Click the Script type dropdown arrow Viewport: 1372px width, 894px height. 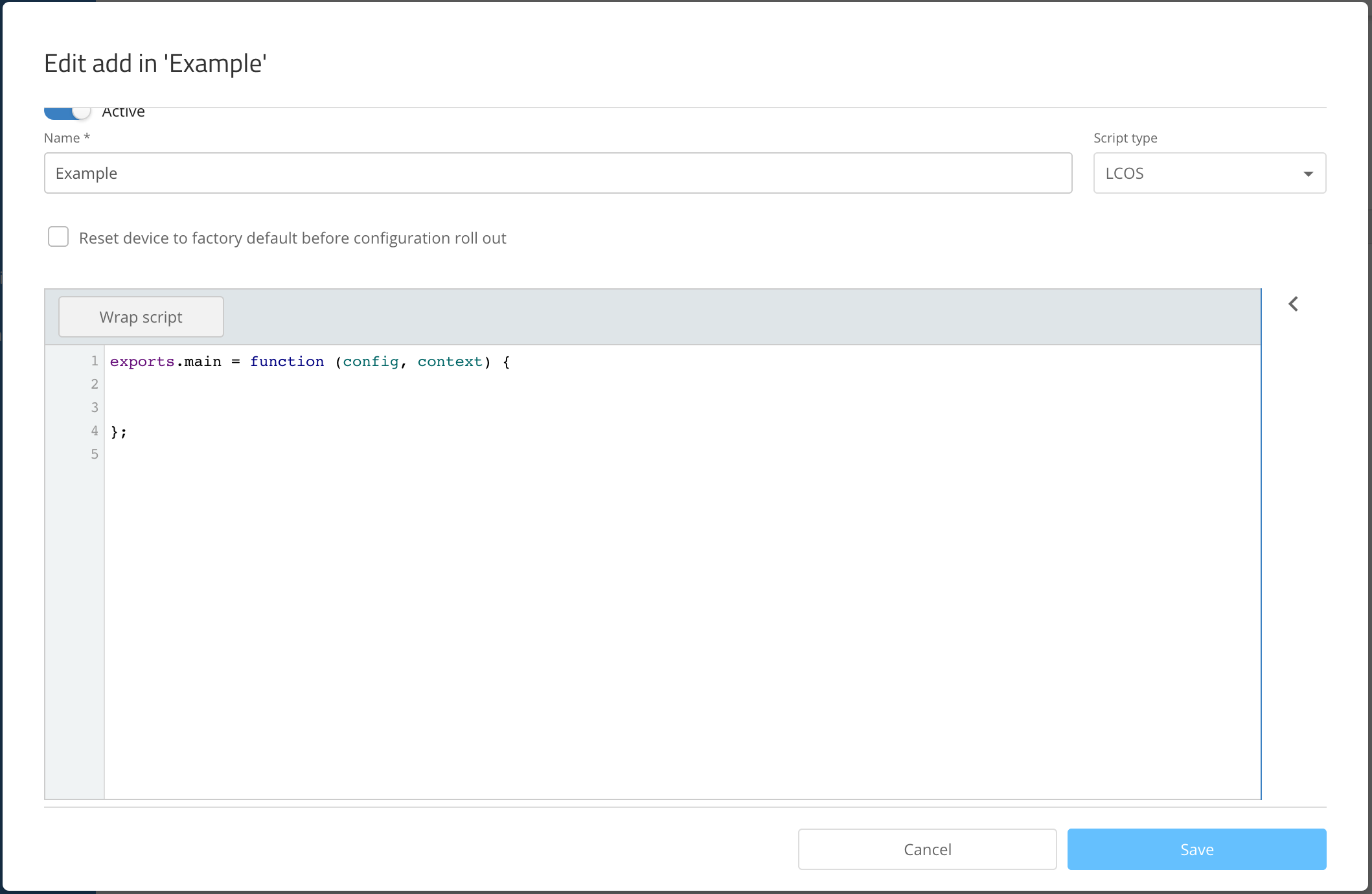coord(1308,174)
